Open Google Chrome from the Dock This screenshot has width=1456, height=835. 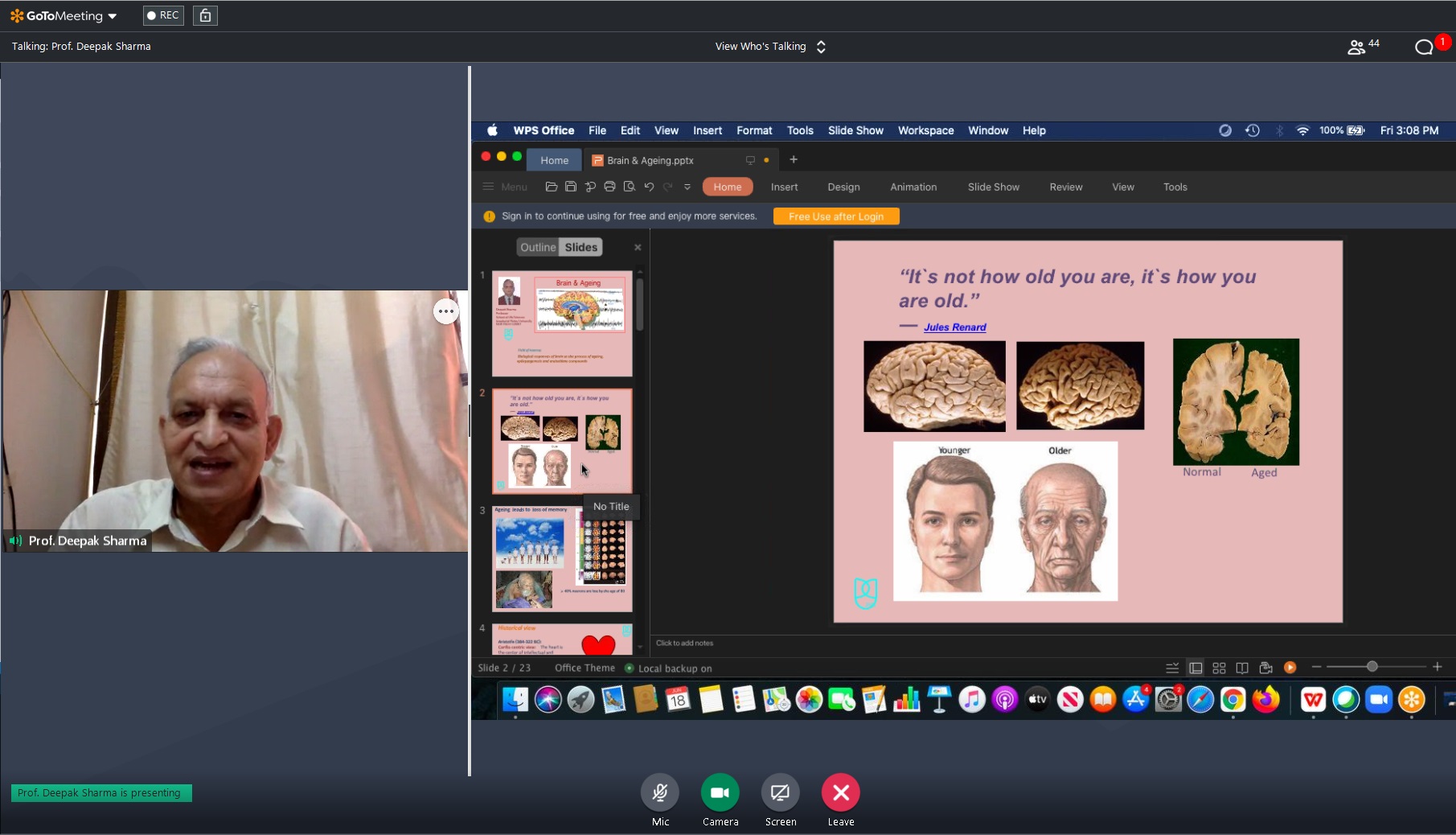pos(1232,699)
